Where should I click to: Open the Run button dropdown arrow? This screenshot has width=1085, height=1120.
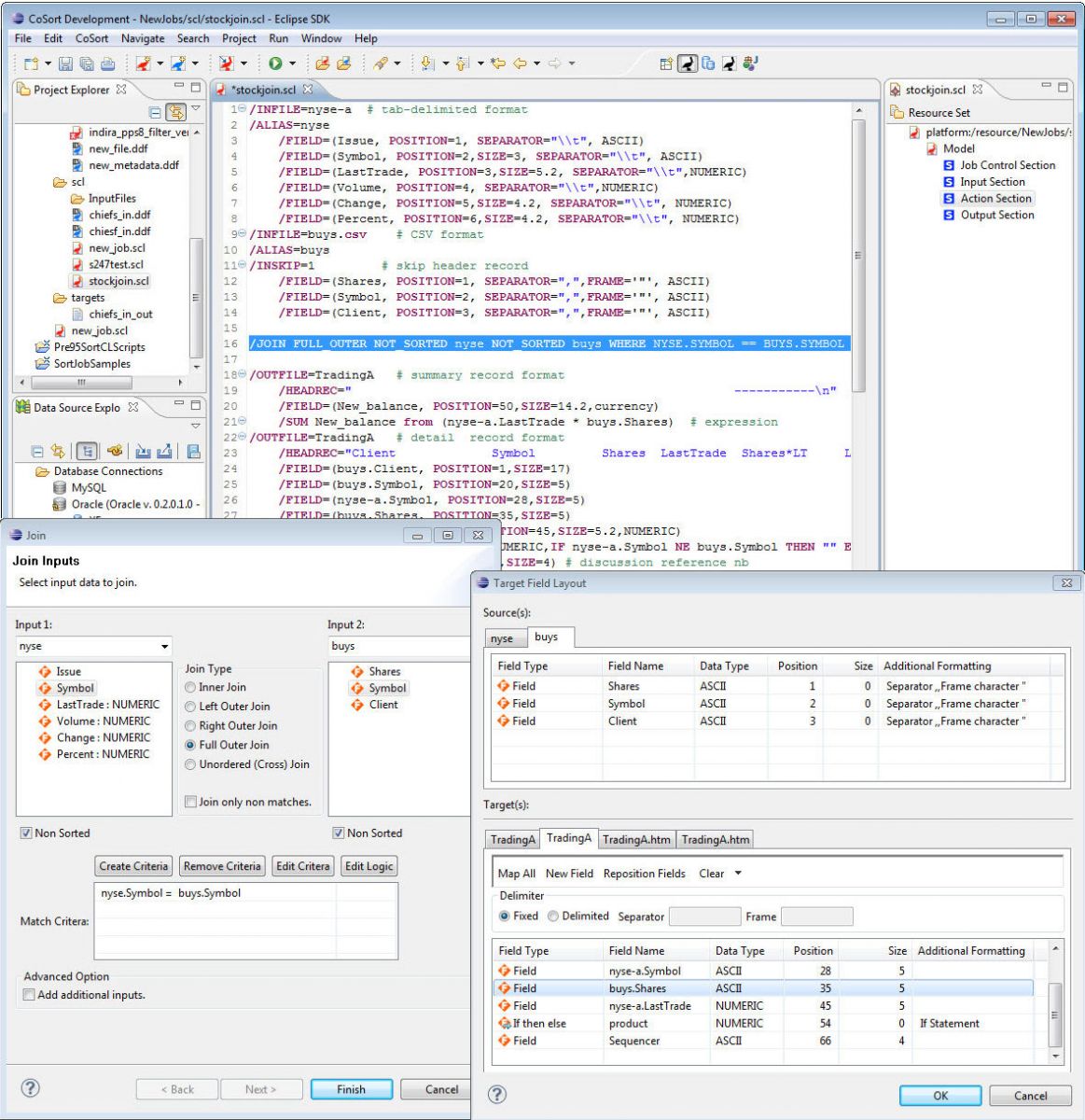292,63
